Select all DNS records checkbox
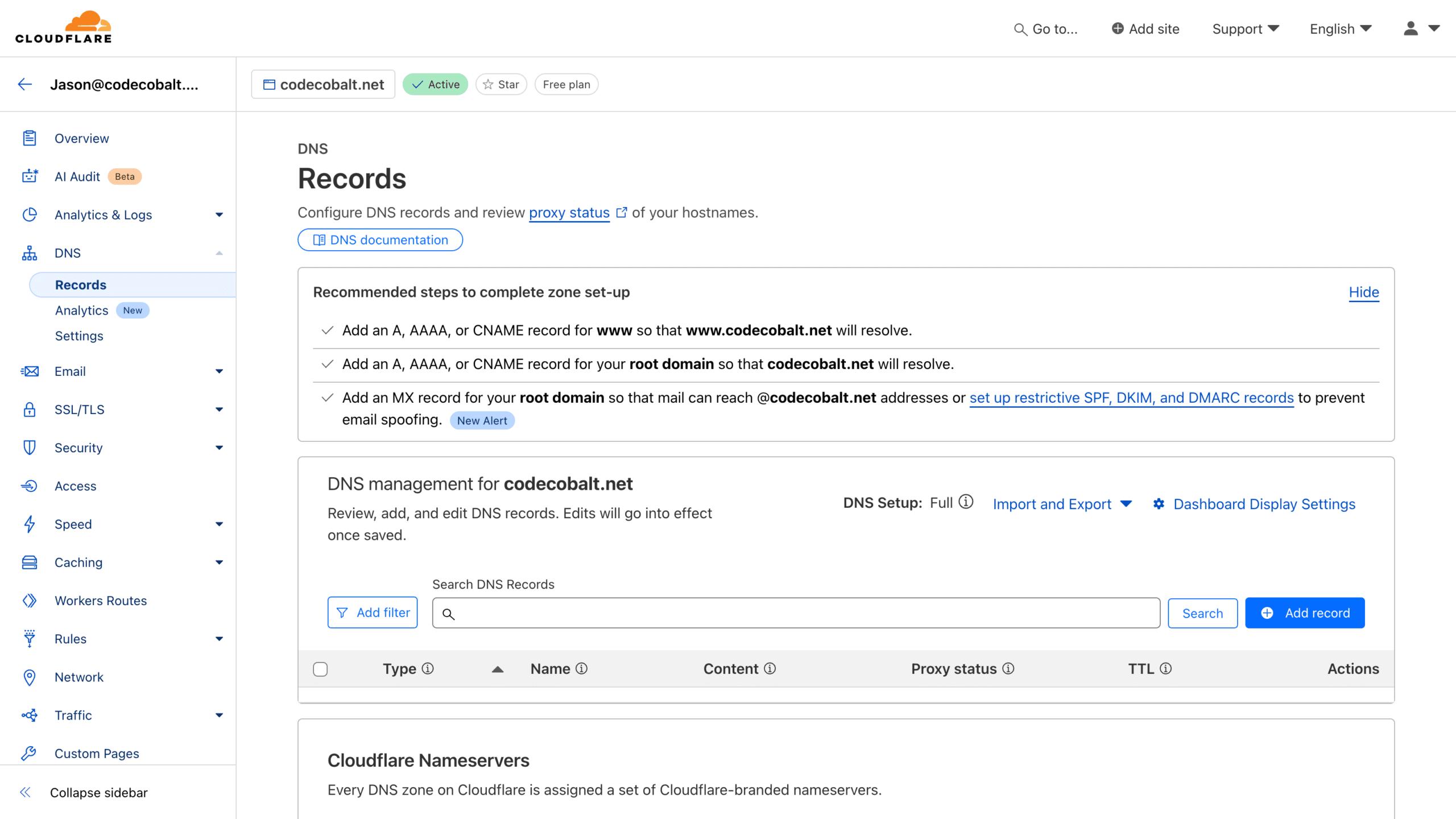 [320, 668]
